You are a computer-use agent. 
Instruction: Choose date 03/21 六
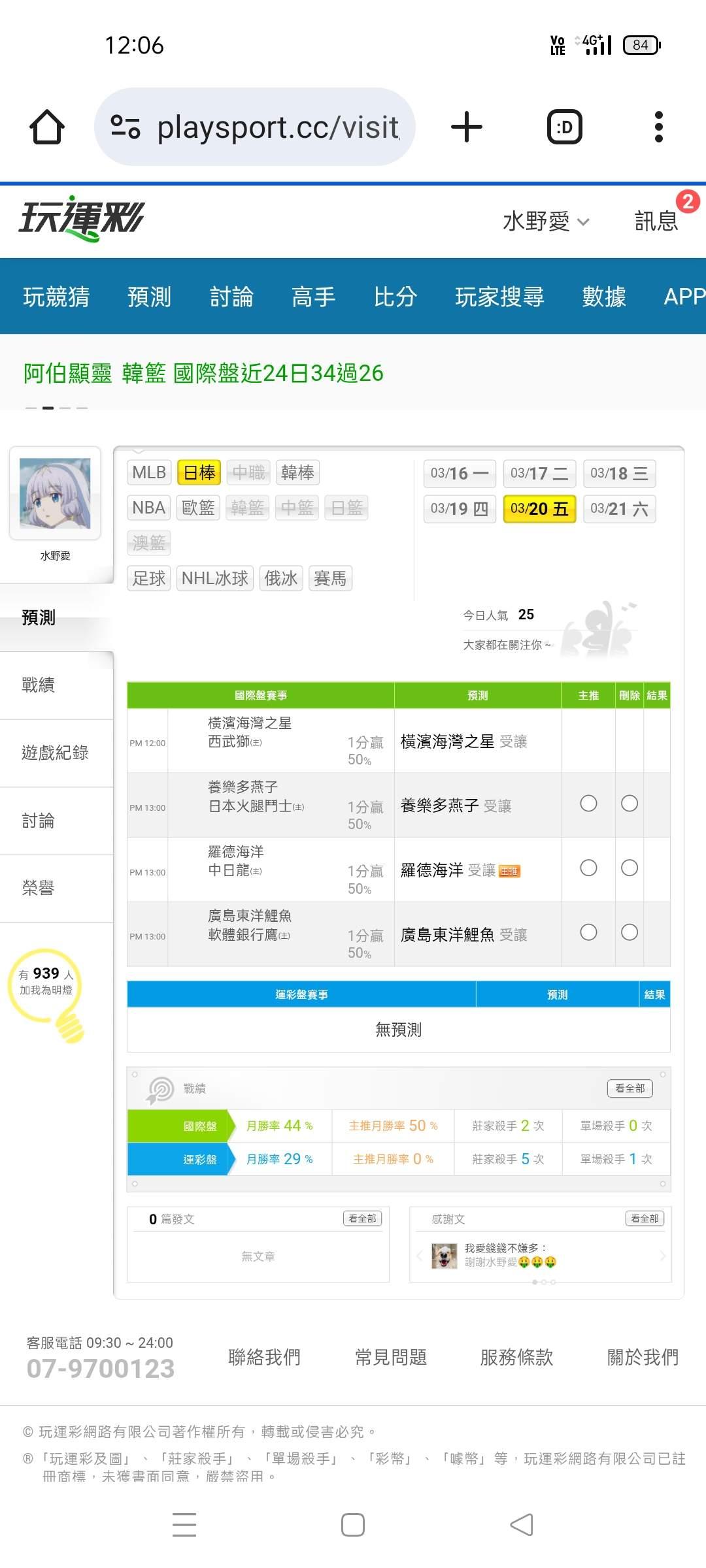(619, 509)
